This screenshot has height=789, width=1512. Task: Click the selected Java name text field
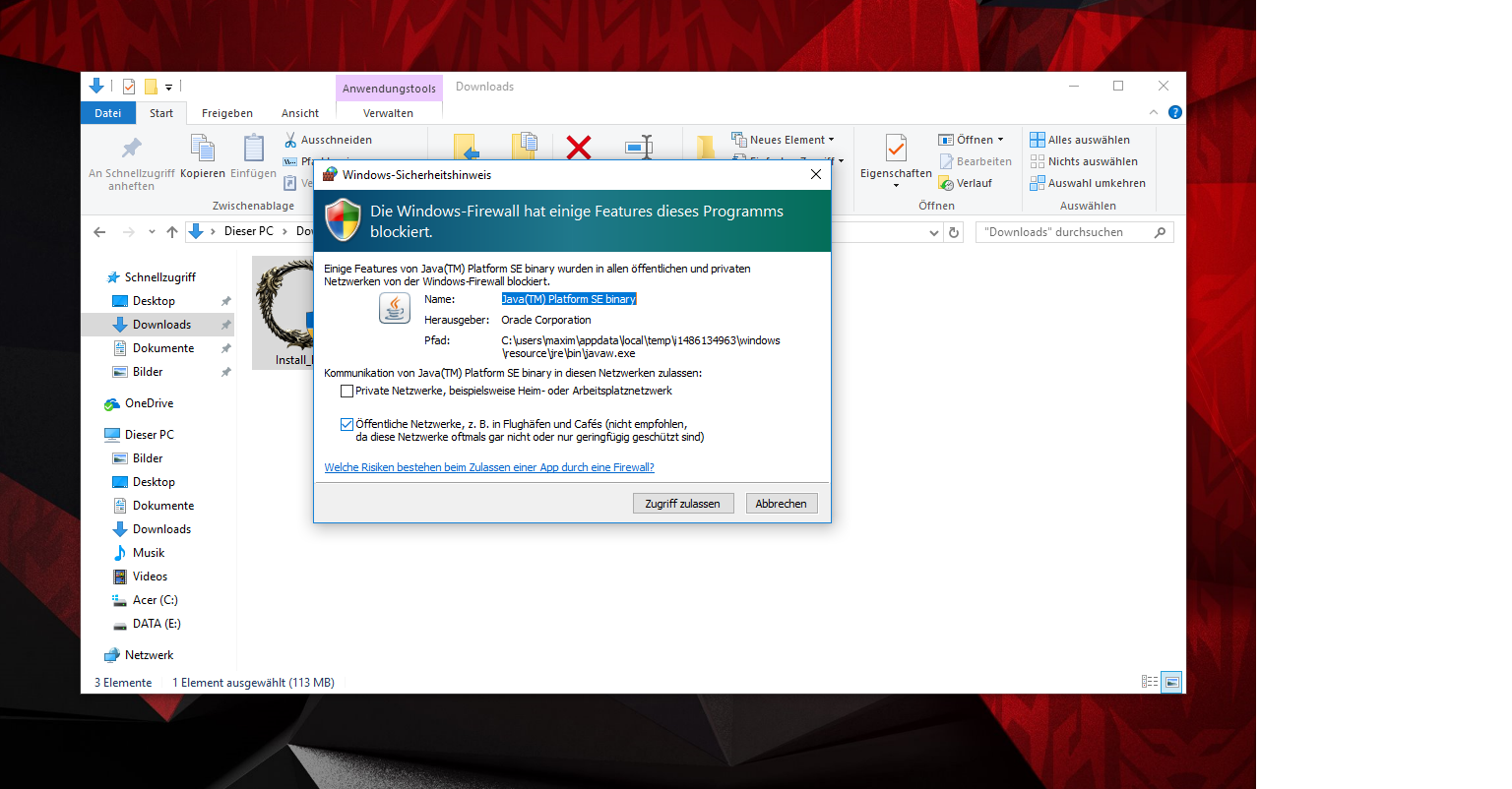pos(569,299)
